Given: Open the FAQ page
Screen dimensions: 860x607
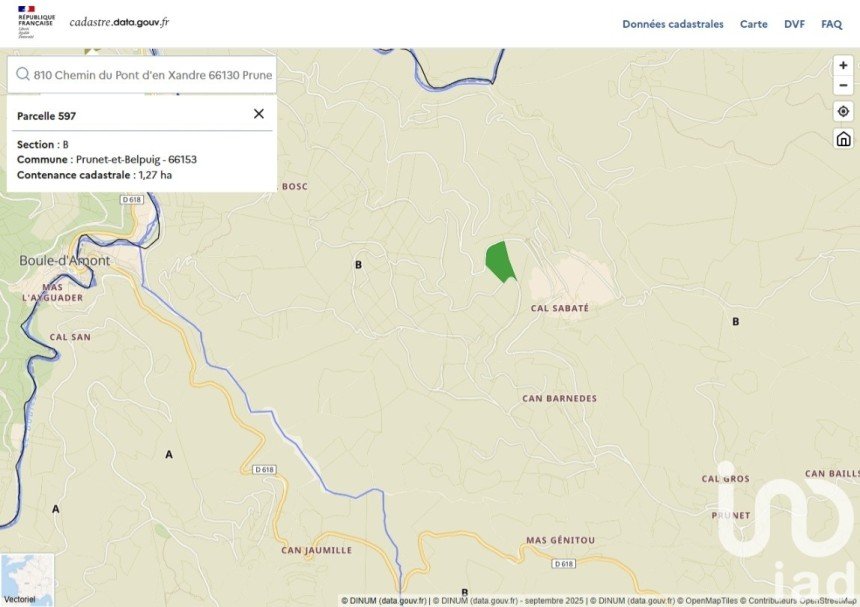Looking at the screenshot, I should pos(831,24).
